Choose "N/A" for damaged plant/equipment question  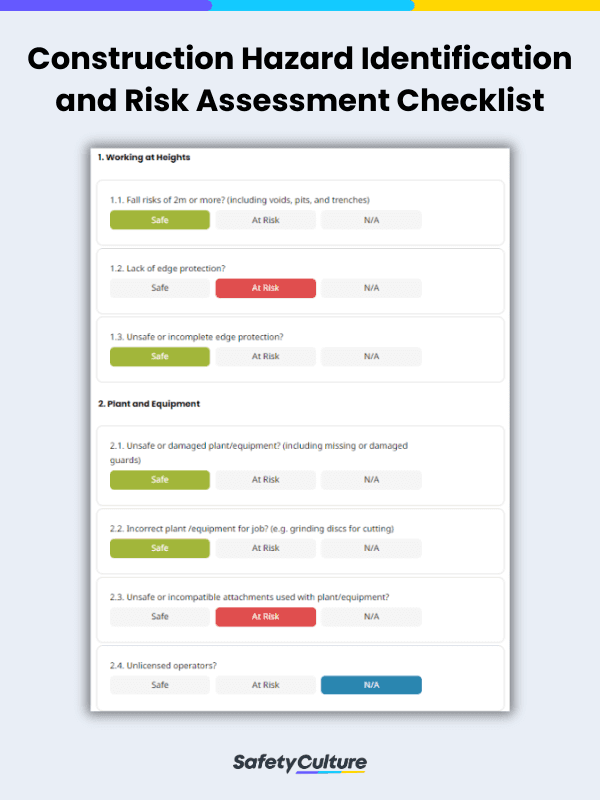371,480
